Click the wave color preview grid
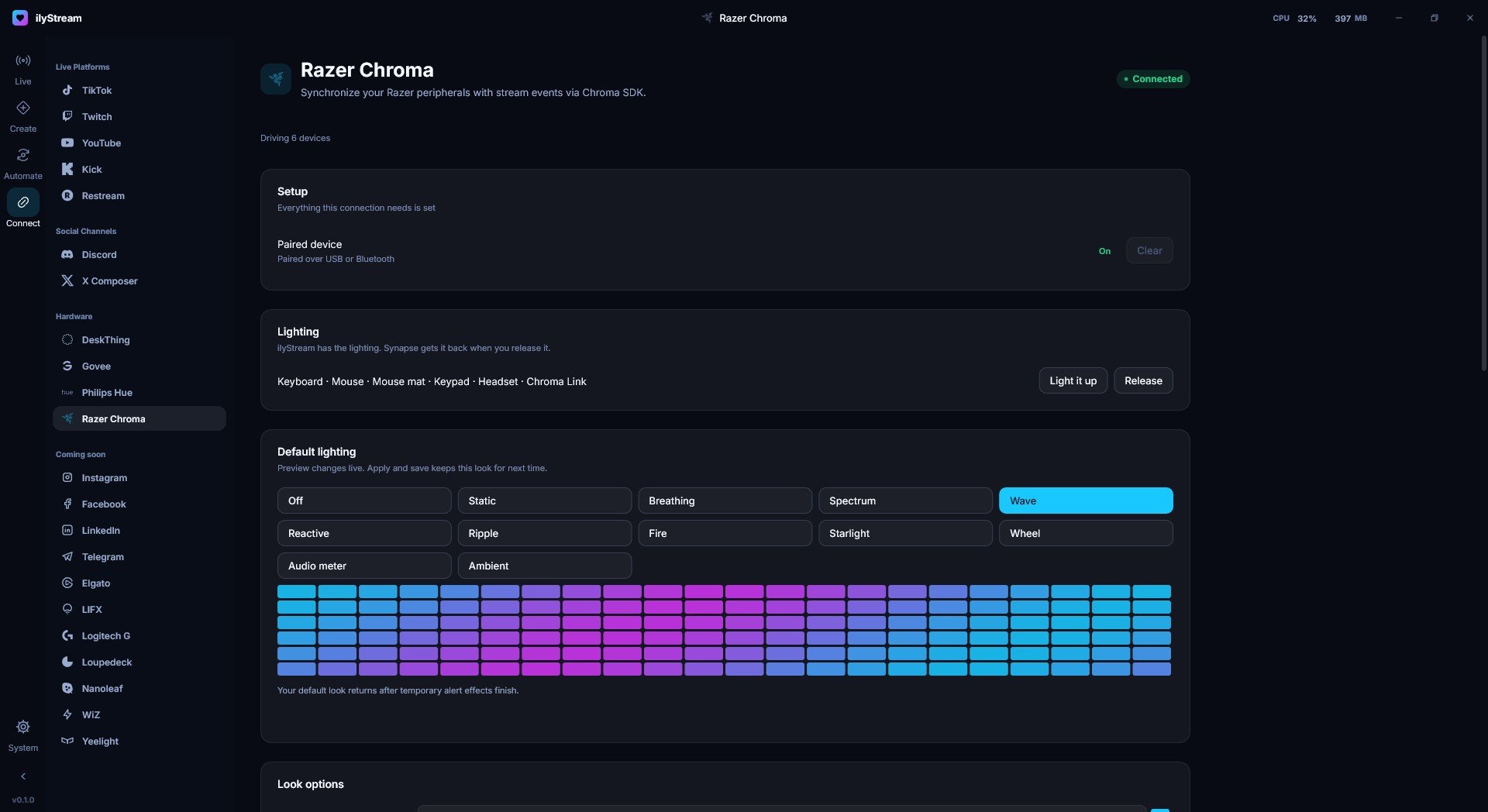 click(724, 630)
